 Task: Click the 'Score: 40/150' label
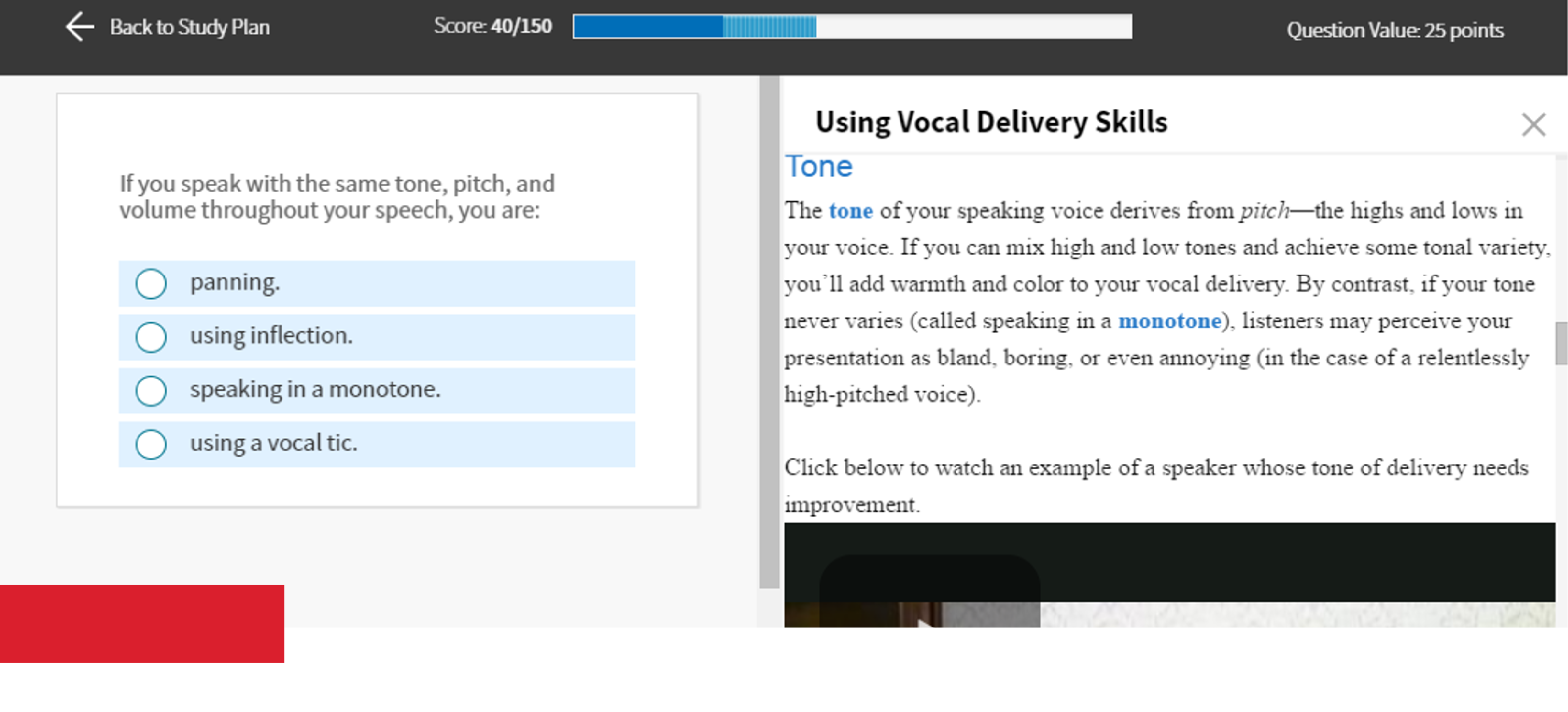492,26
